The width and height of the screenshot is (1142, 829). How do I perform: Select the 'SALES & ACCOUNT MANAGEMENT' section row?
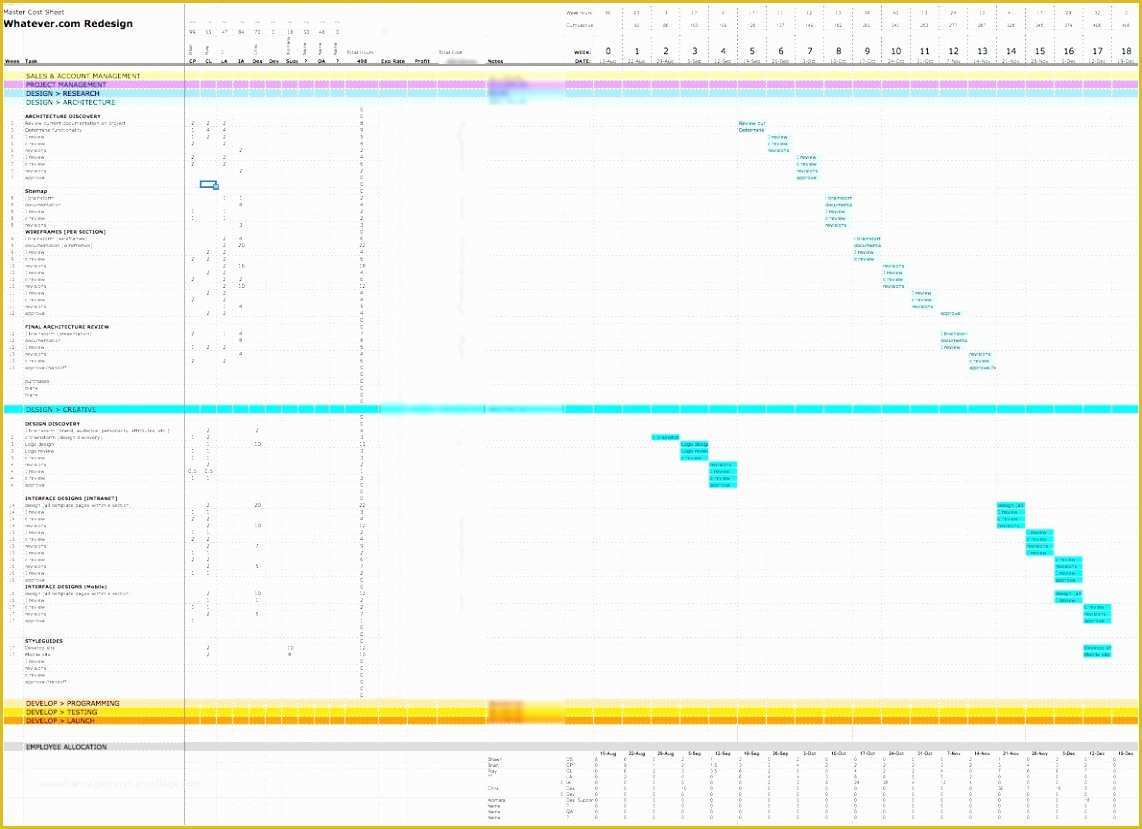click(571, 76)
